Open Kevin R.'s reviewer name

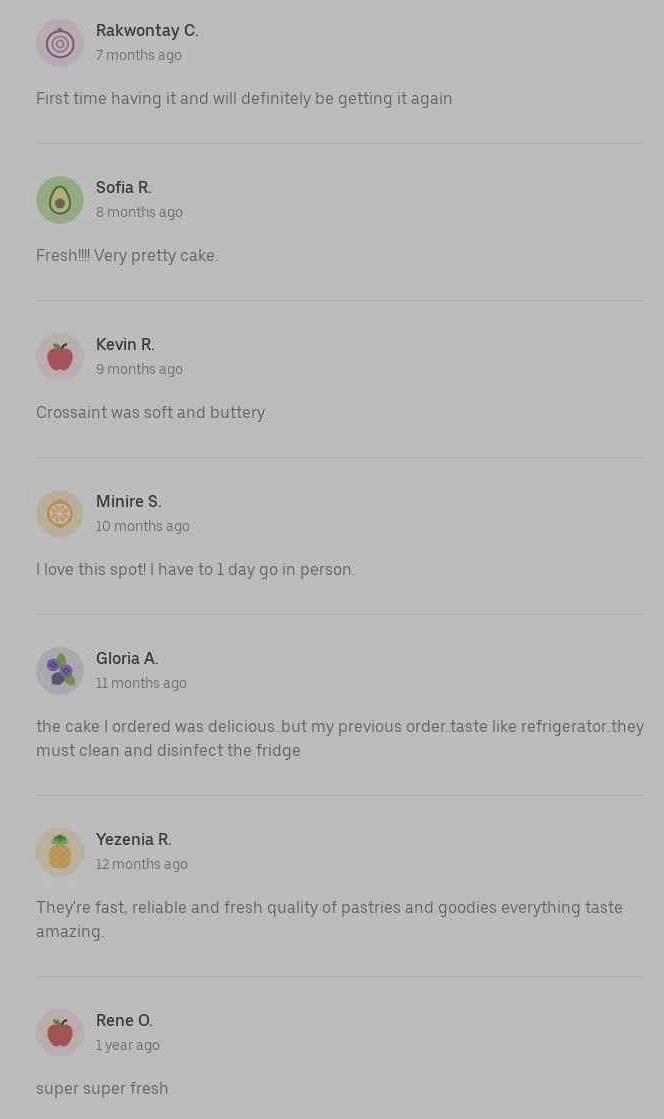click(125, 345)
